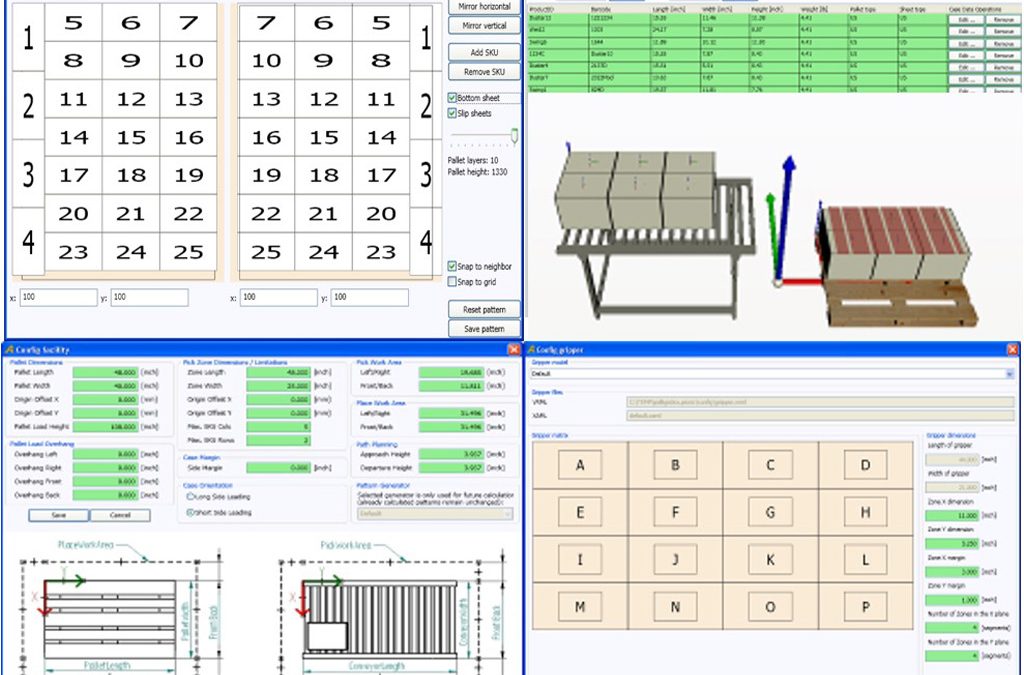This screenshot has height=675, width=1024.
Task: Select gripper zone F
Action: tap(675, 512)
